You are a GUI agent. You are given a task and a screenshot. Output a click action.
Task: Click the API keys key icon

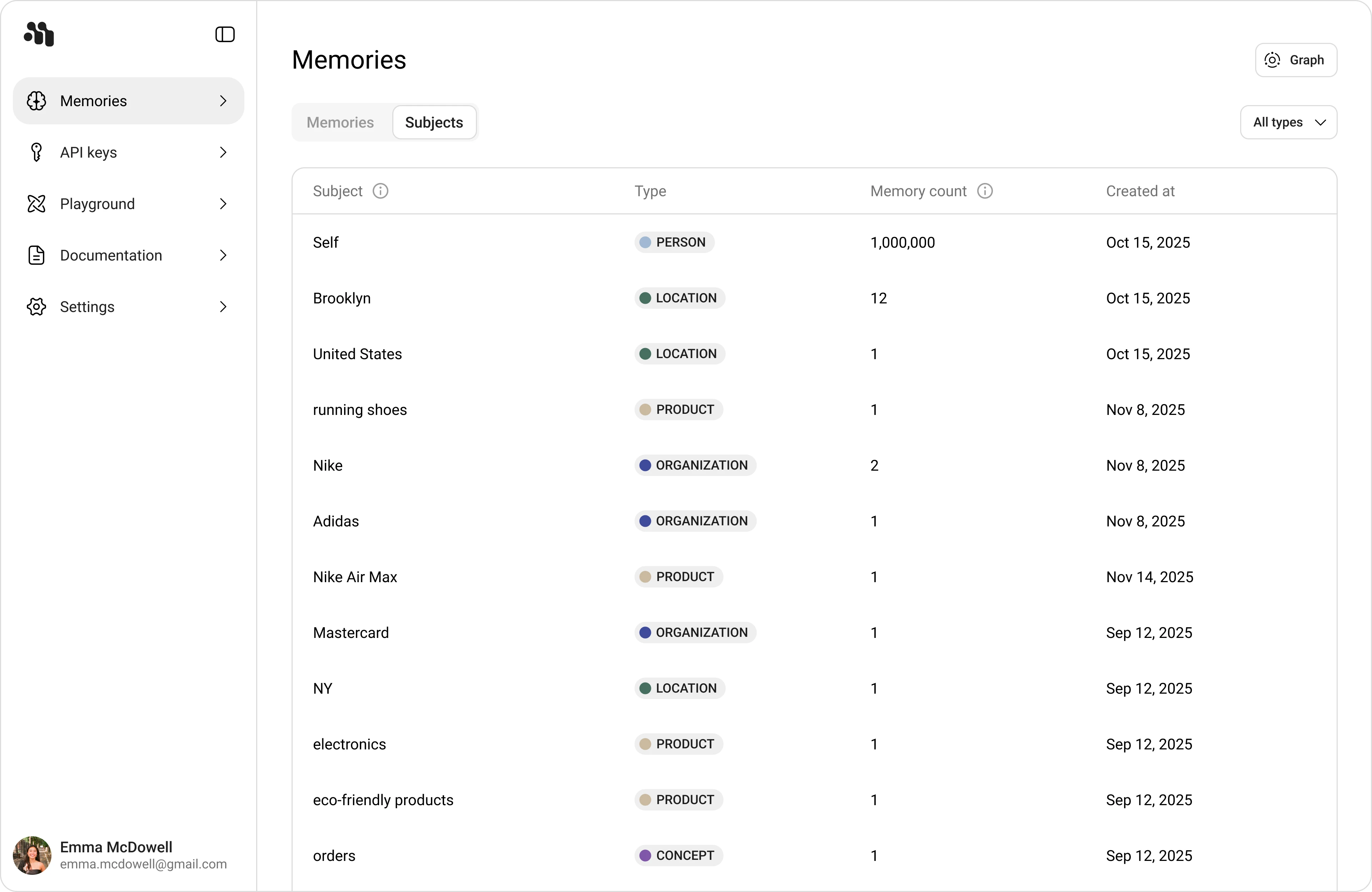pyautogui.click(x=36, y=152)
